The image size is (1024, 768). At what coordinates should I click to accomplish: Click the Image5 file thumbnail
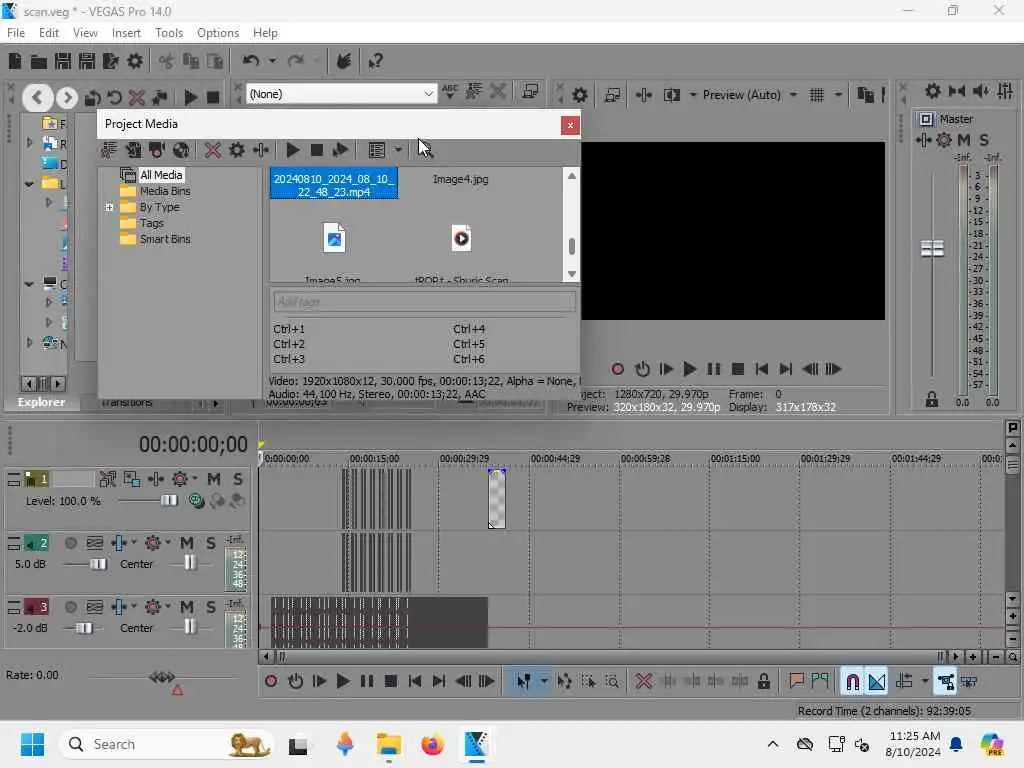(334, 238)
